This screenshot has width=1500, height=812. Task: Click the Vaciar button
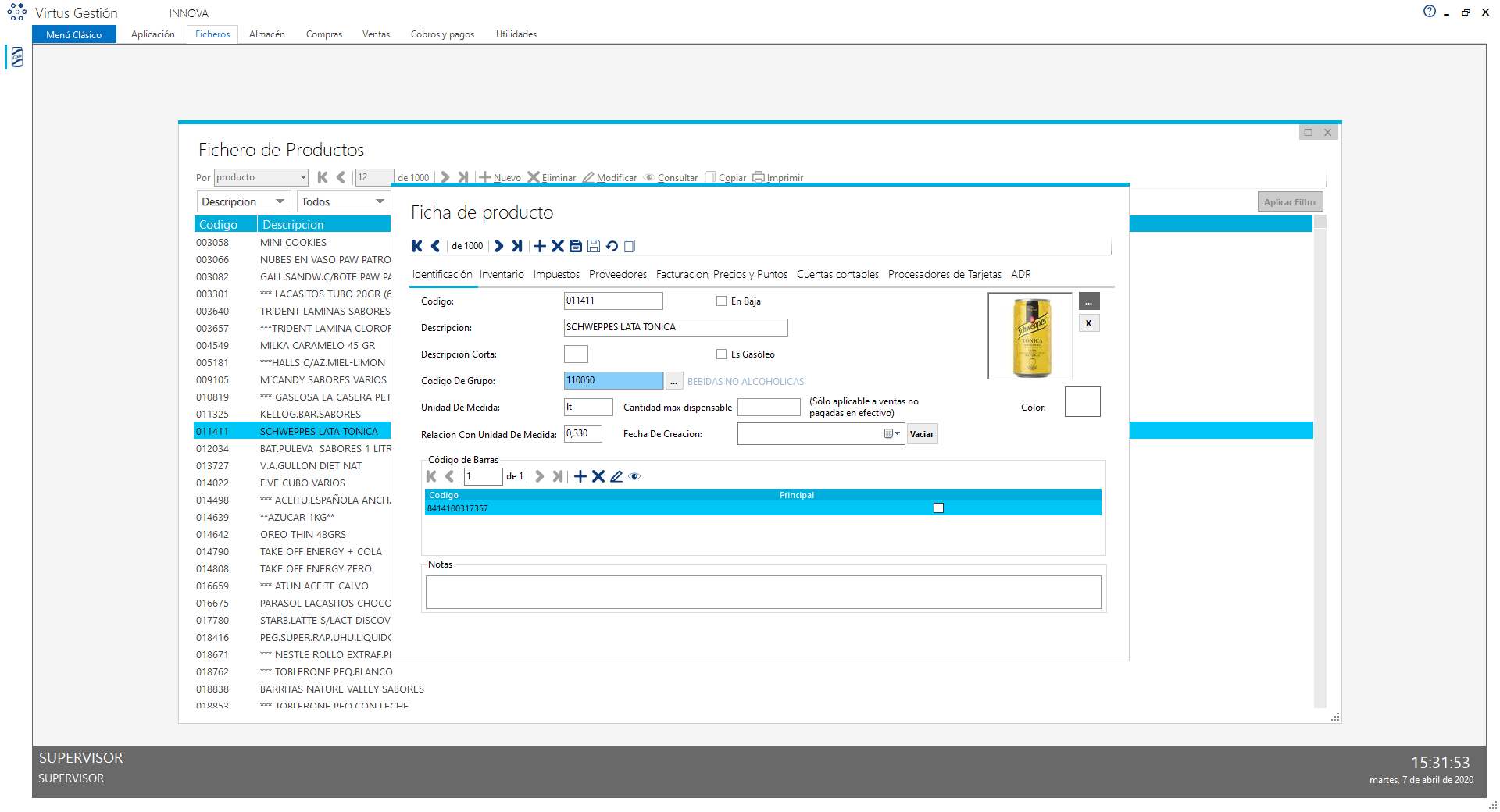tap(922, 434)
